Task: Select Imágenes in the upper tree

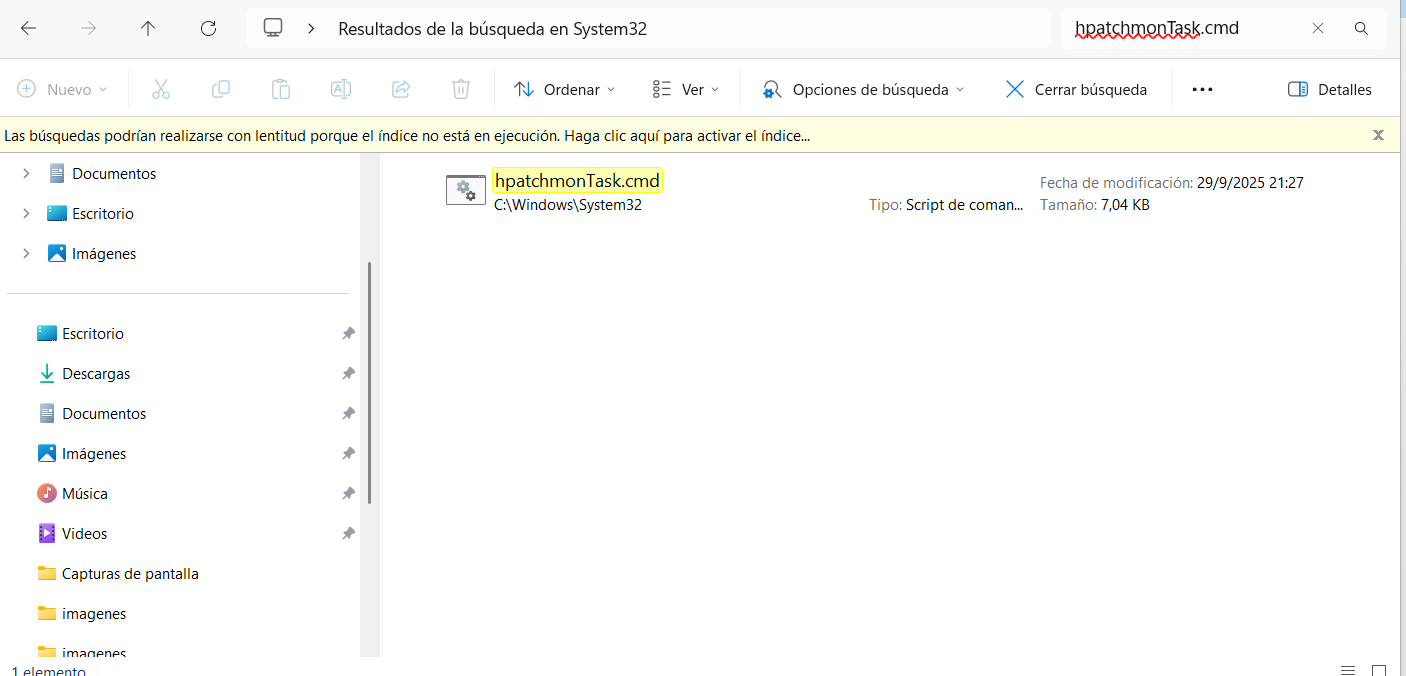Action: tap(93, 253)
